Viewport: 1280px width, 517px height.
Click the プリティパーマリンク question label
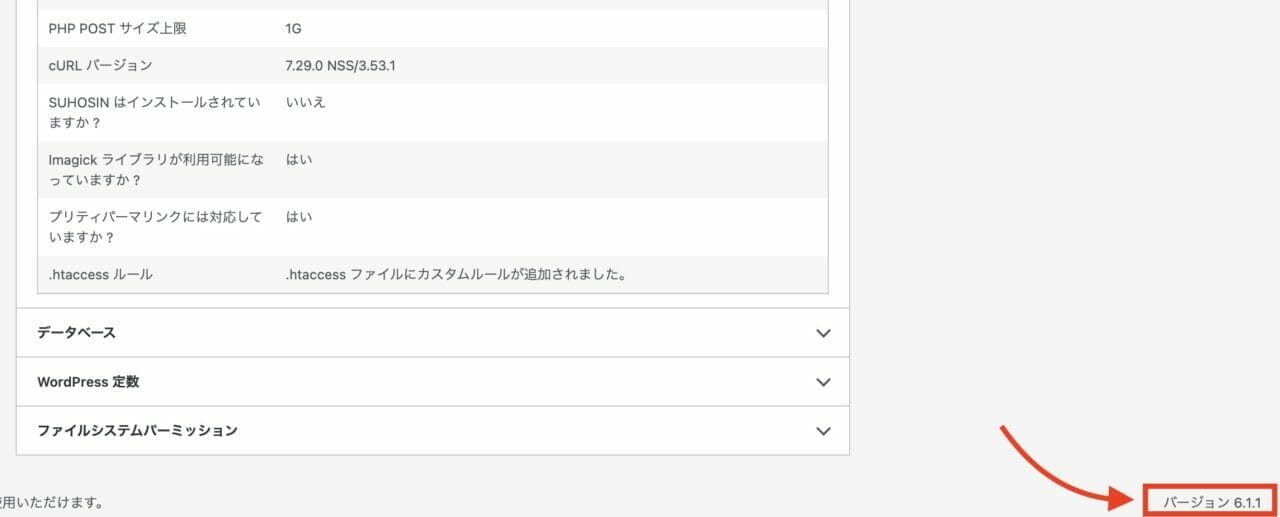tap(155, 226)
